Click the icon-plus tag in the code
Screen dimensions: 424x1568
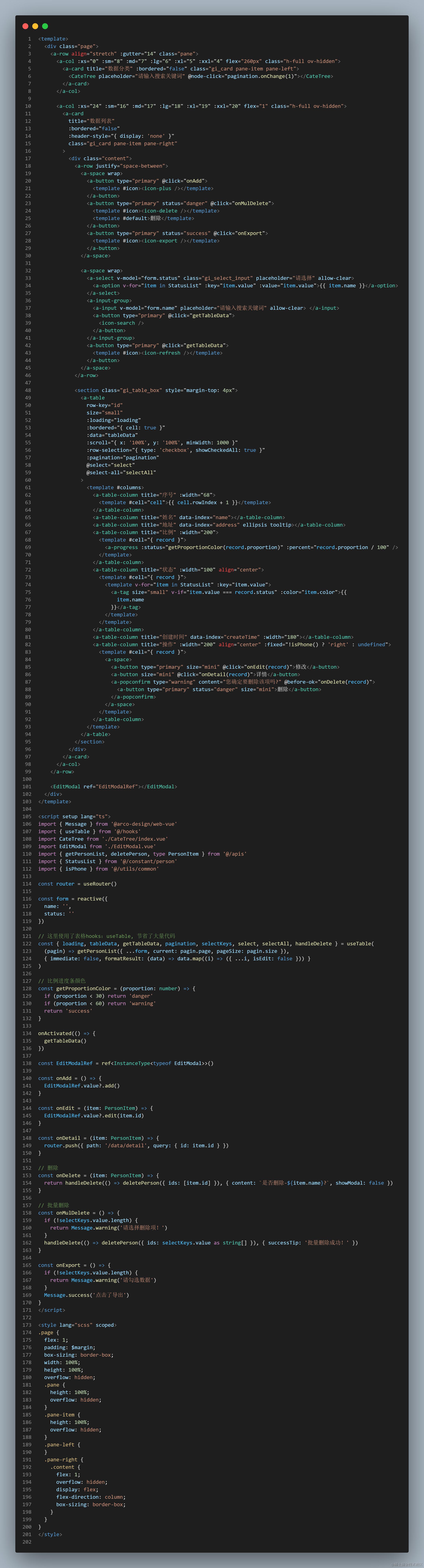pyautogui.click(x=158, y=189)
